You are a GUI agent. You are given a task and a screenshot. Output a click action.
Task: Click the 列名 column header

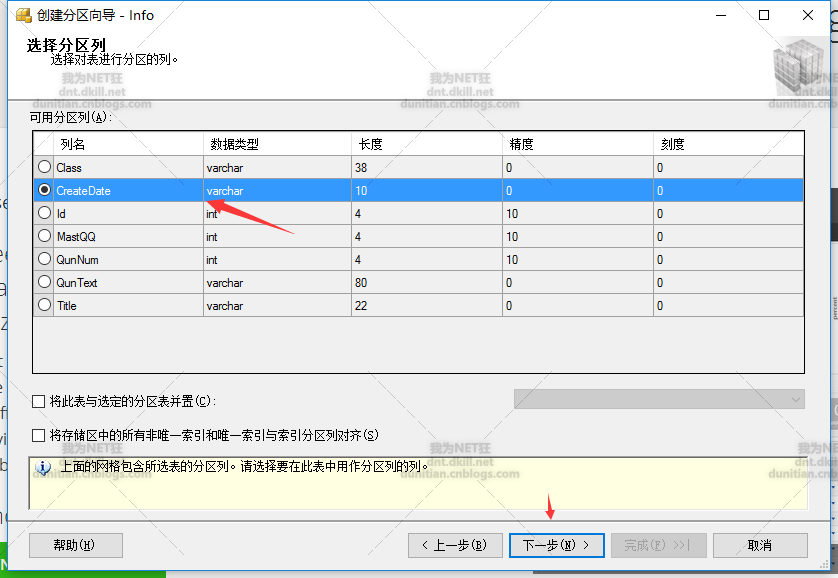tap(128, 144)
